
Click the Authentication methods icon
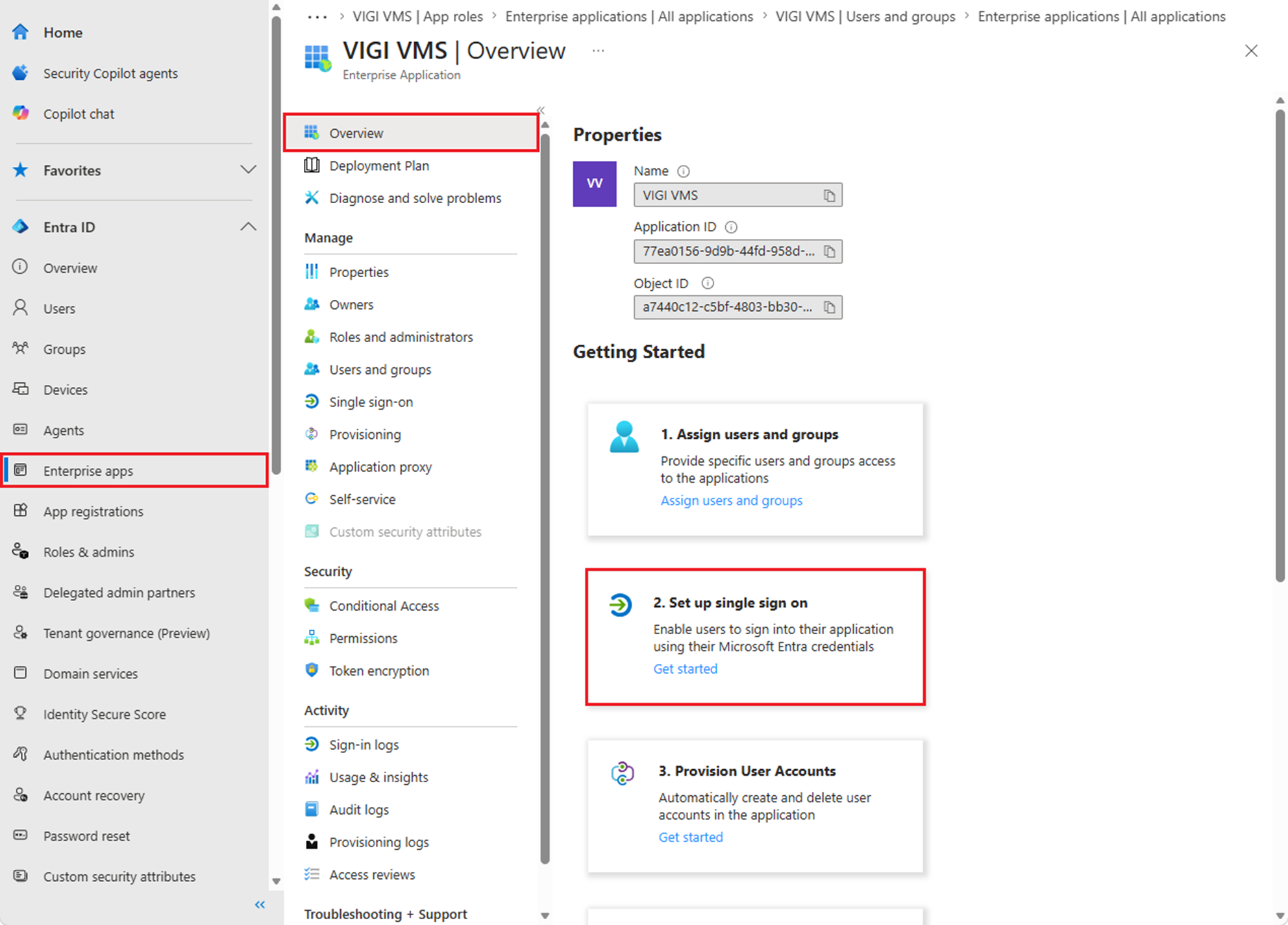tap(21, 754)
